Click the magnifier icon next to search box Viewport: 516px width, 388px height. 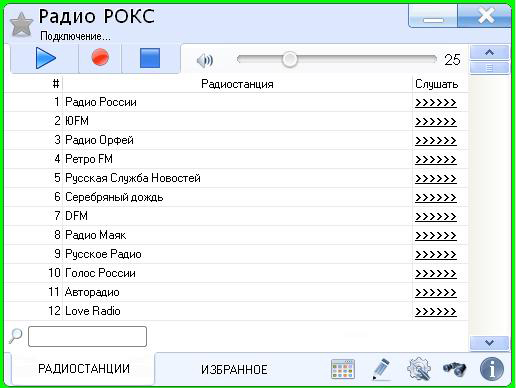pyautogui.click(x=15, y=336)
